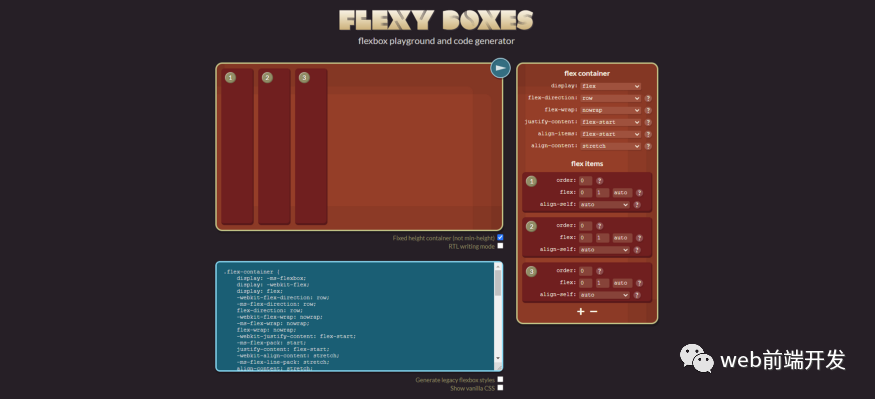
Task: Open align-self dropdown for item 2
Action: click(604, 250)
